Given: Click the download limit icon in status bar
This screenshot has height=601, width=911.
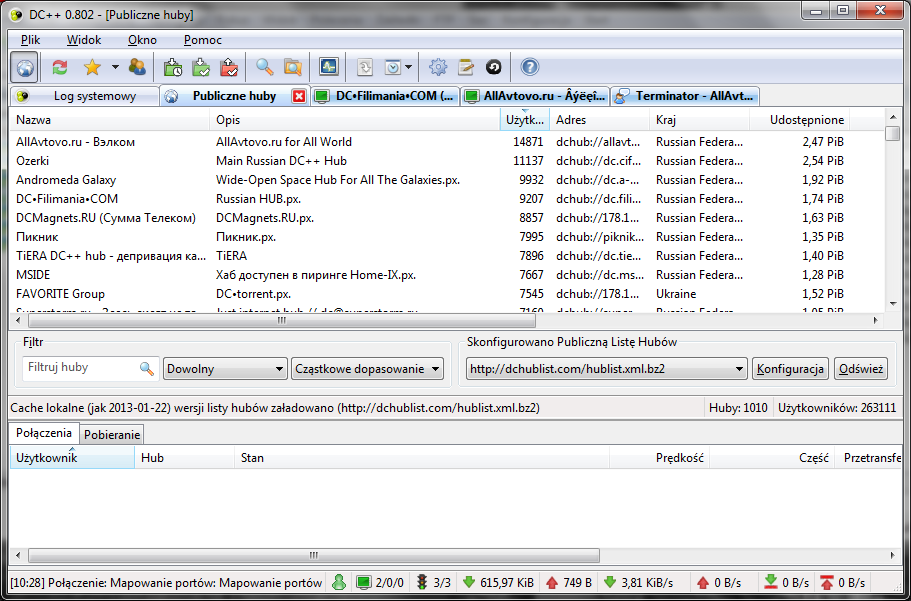Looking at the screenshot, I should pos(771,582).
